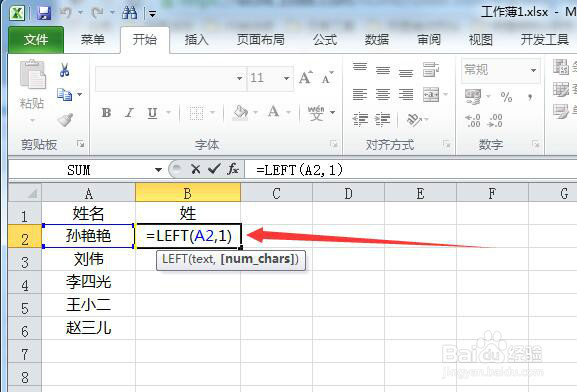
Task: Click the Enter checkmark formula button
Action: click(x=214, y=169)
